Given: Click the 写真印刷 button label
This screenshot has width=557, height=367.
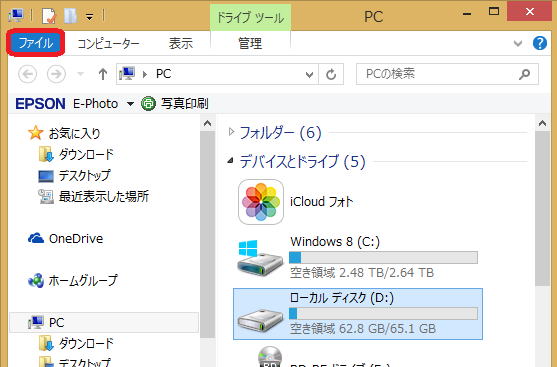Looking at the screenshot, I should coord(184,104).
